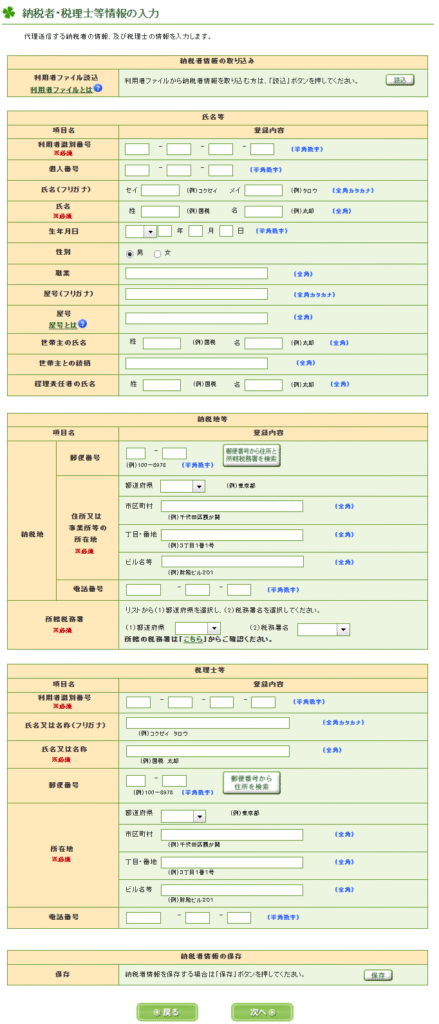
Task: Open the 利用者ファイルとは link
Action: pos(61,89)
